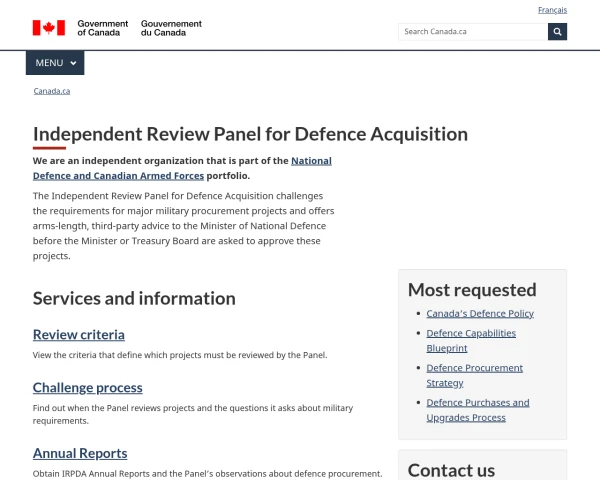Click the Most requested heading
Screen dimensions: 600x480
pos(472,290)
